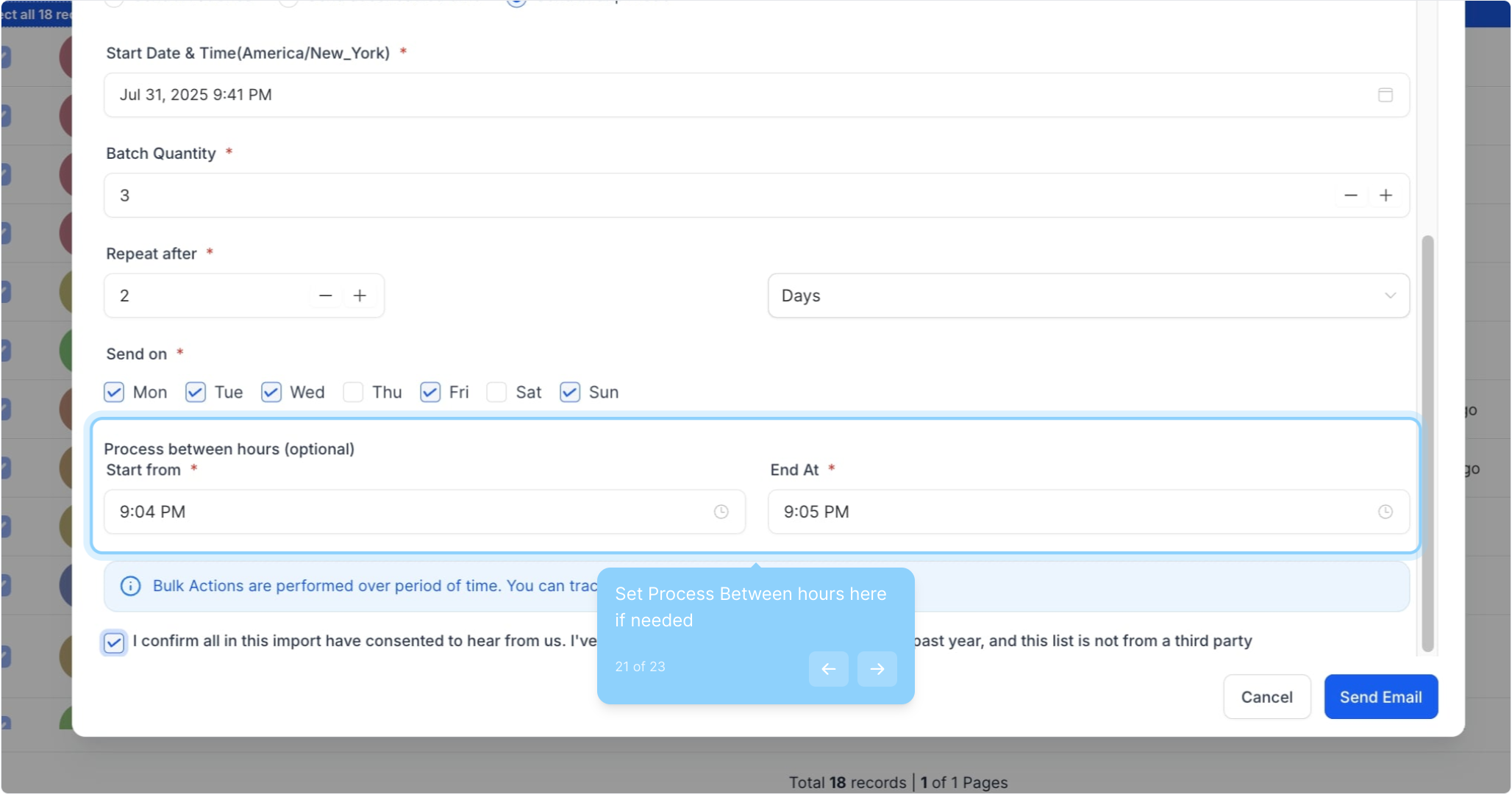Decrease Batch Quantity with minus icon
1512x794 pixels.
click(1350, 196)
